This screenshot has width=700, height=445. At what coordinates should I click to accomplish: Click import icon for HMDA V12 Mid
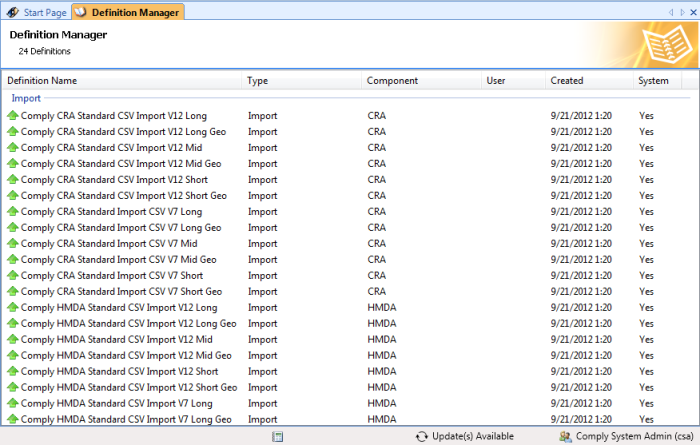pyautogui.click(x=13, y=339)
